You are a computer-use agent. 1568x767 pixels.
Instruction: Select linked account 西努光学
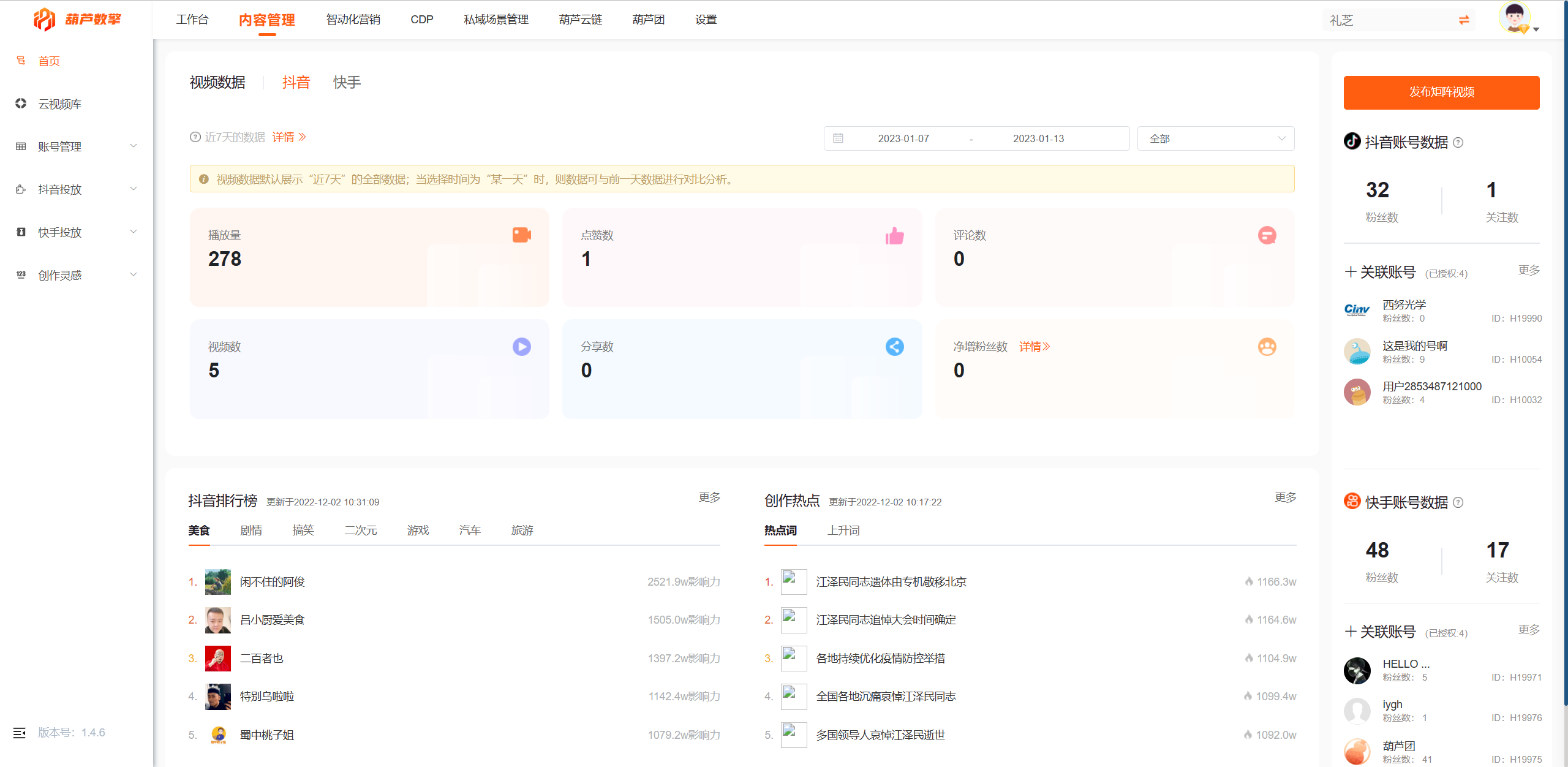pos(1442,311)
